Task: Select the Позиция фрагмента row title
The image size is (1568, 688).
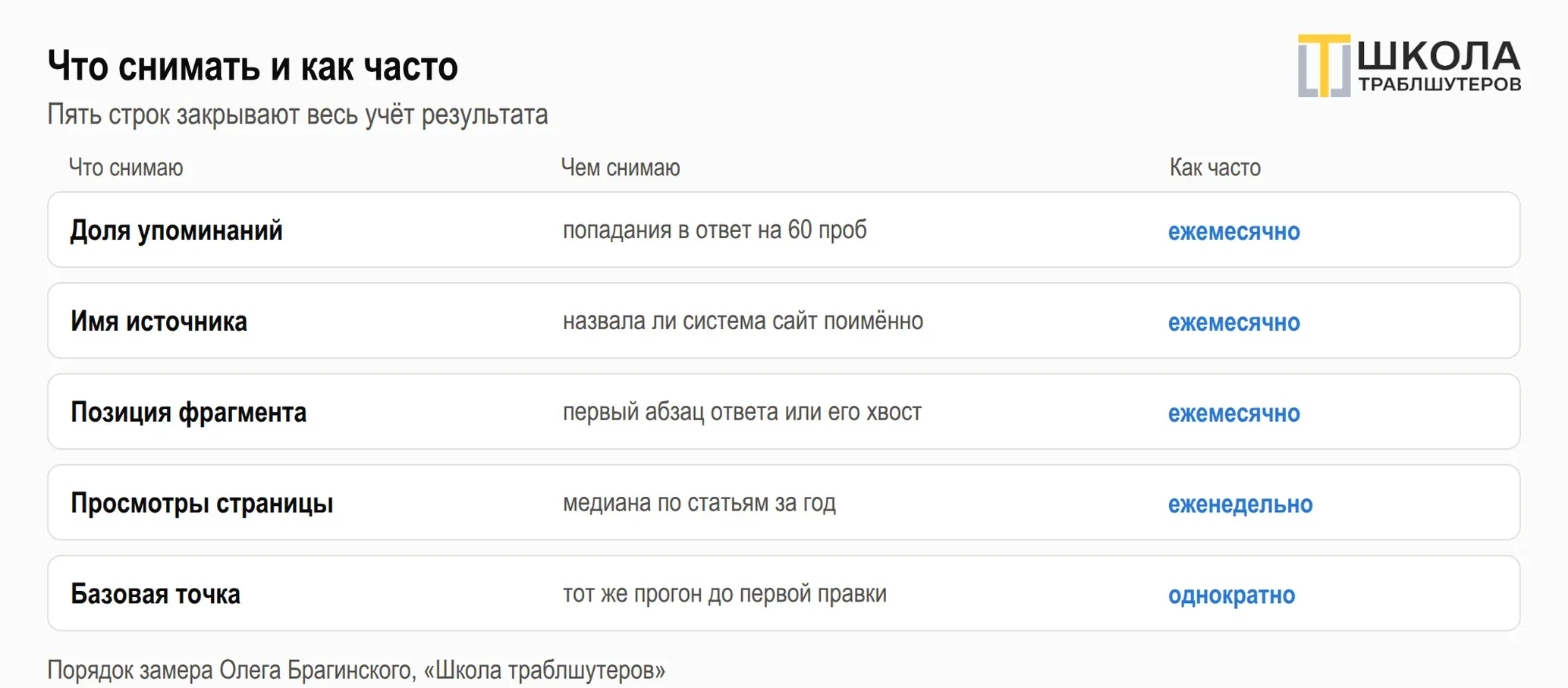Action: 188,412
